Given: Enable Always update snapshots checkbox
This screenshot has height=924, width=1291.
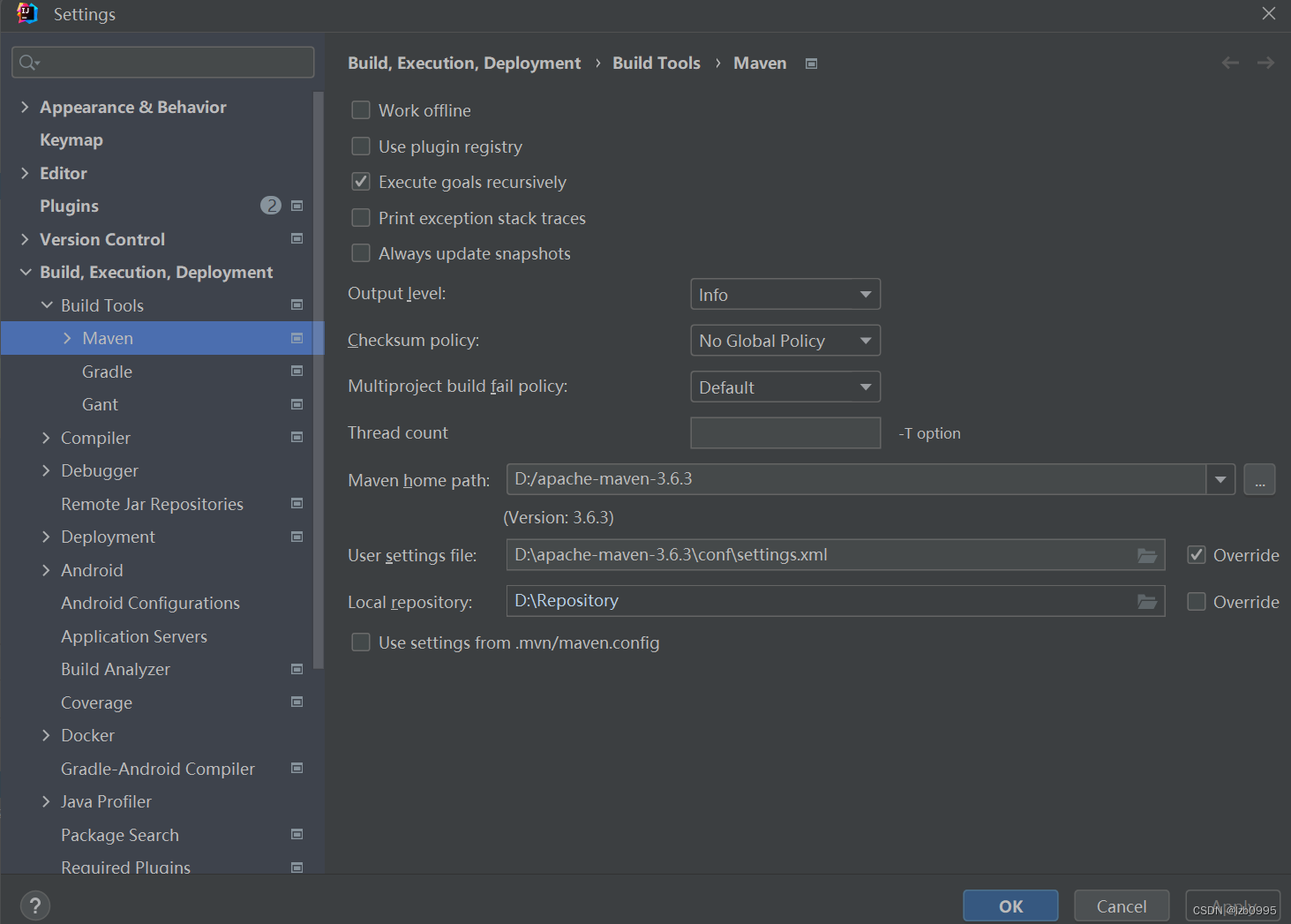Looking at the screenshot, I should (361, 253).
